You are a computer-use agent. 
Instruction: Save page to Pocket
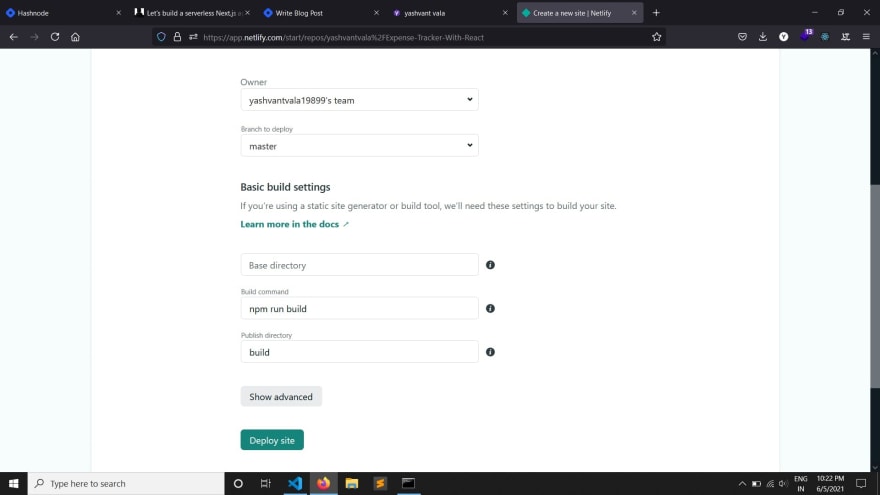click(742, 37)
